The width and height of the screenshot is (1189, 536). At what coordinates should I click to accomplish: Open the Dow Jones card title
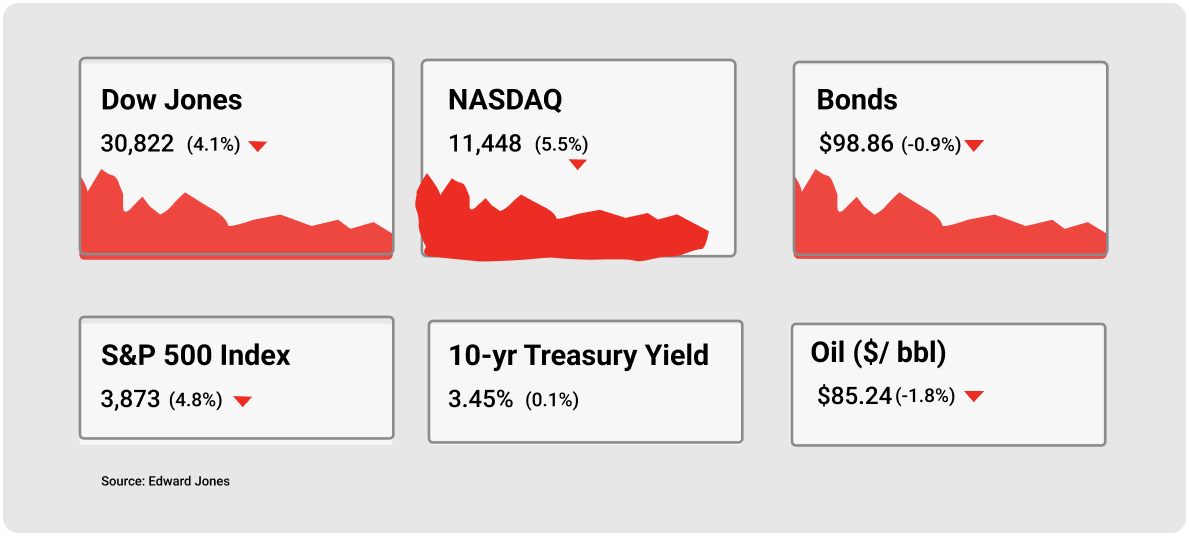click(x=171, y=100)
